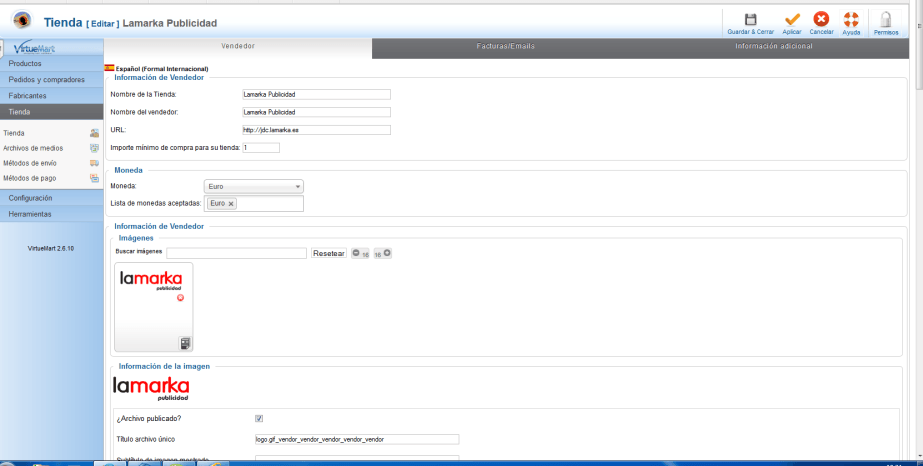Expand the Pedidos y compradores section

pos(52,79)
